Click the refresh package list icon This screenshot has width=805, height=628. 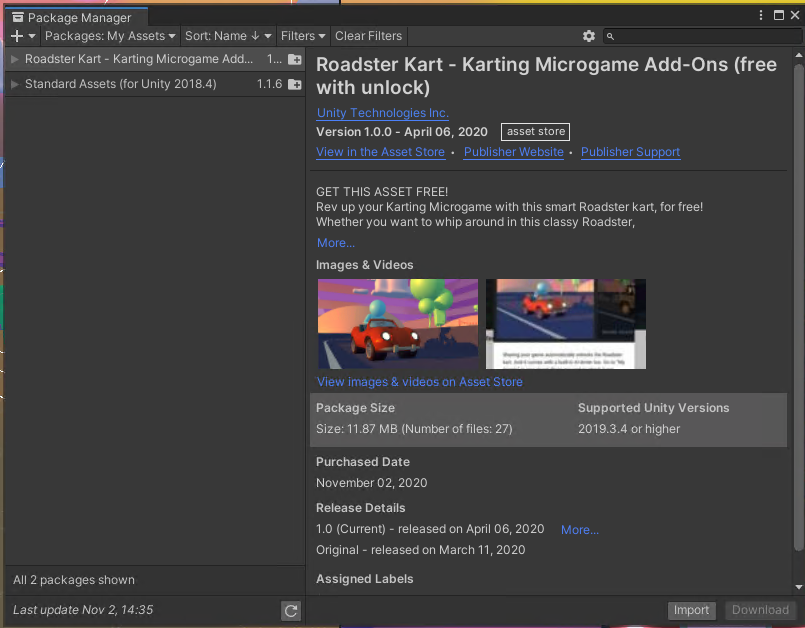click(291, 611)
